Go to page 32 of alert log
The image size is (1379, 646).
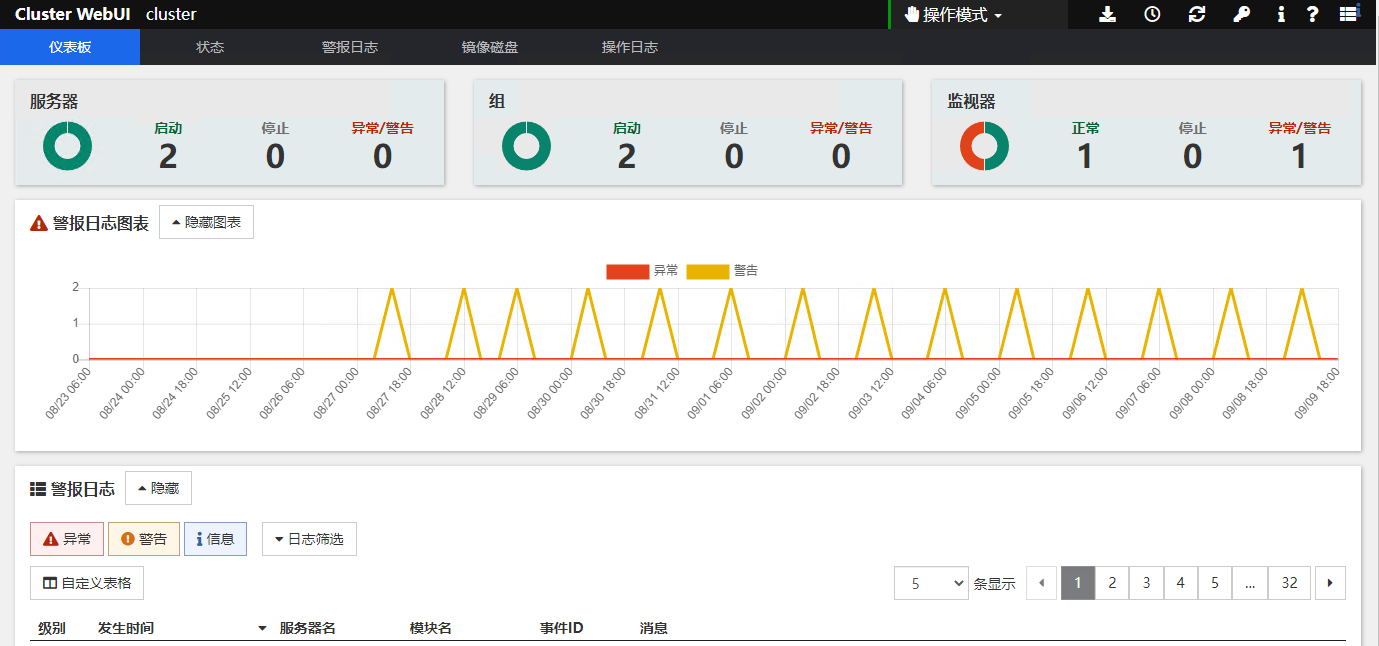click(x=1289, y=583)
